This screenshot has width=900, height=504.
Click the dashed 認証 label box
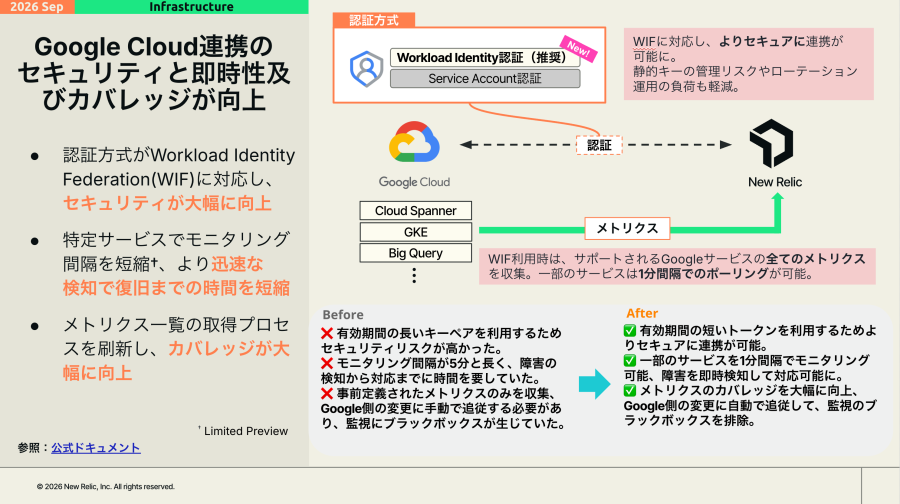pyautogui.click(x=599, y=145)
